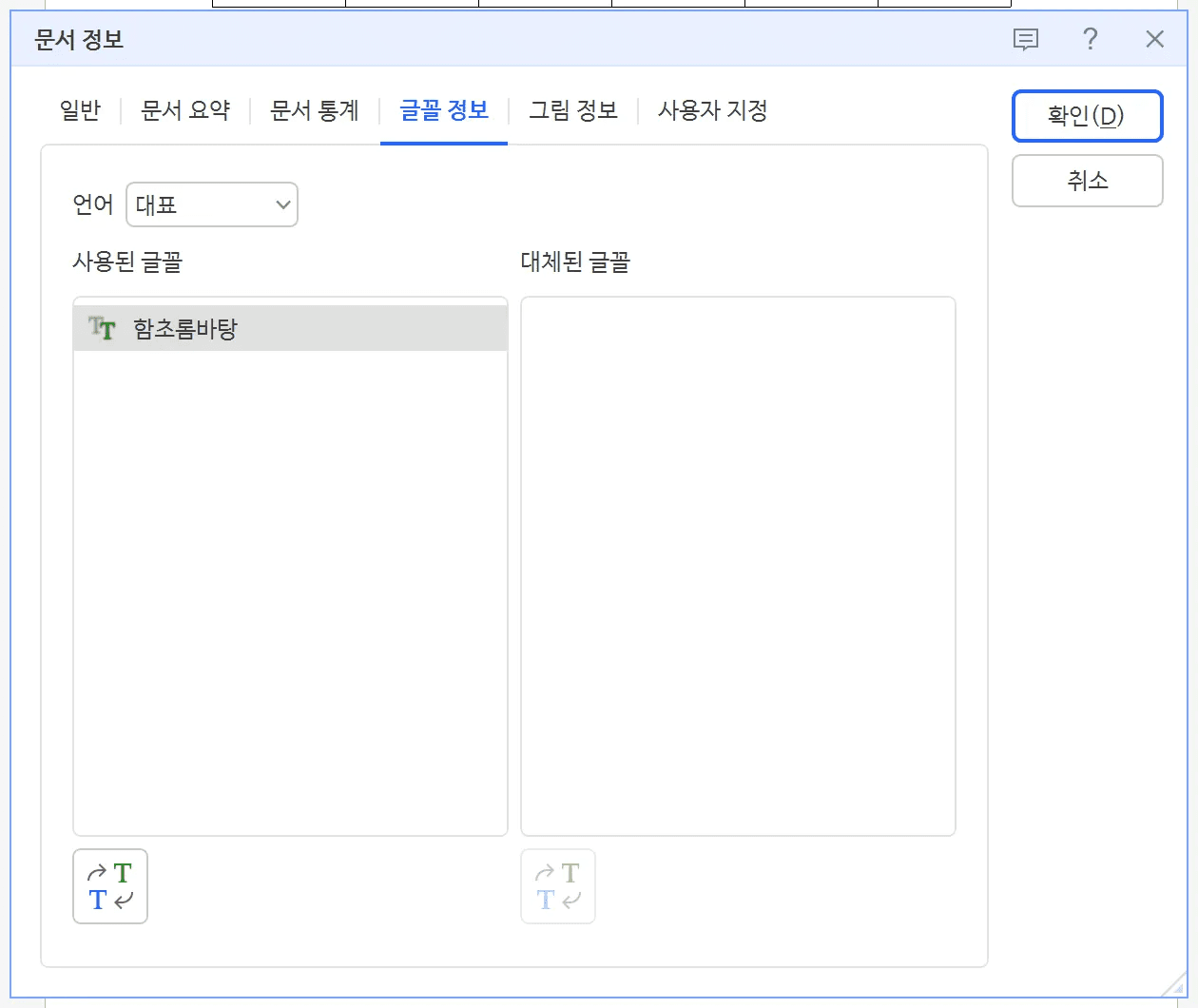The width and height of the screenshot is (1198, 1008).
Task: Open the 언어 dropdown showing 대표
Action: [x=211, y=204]
